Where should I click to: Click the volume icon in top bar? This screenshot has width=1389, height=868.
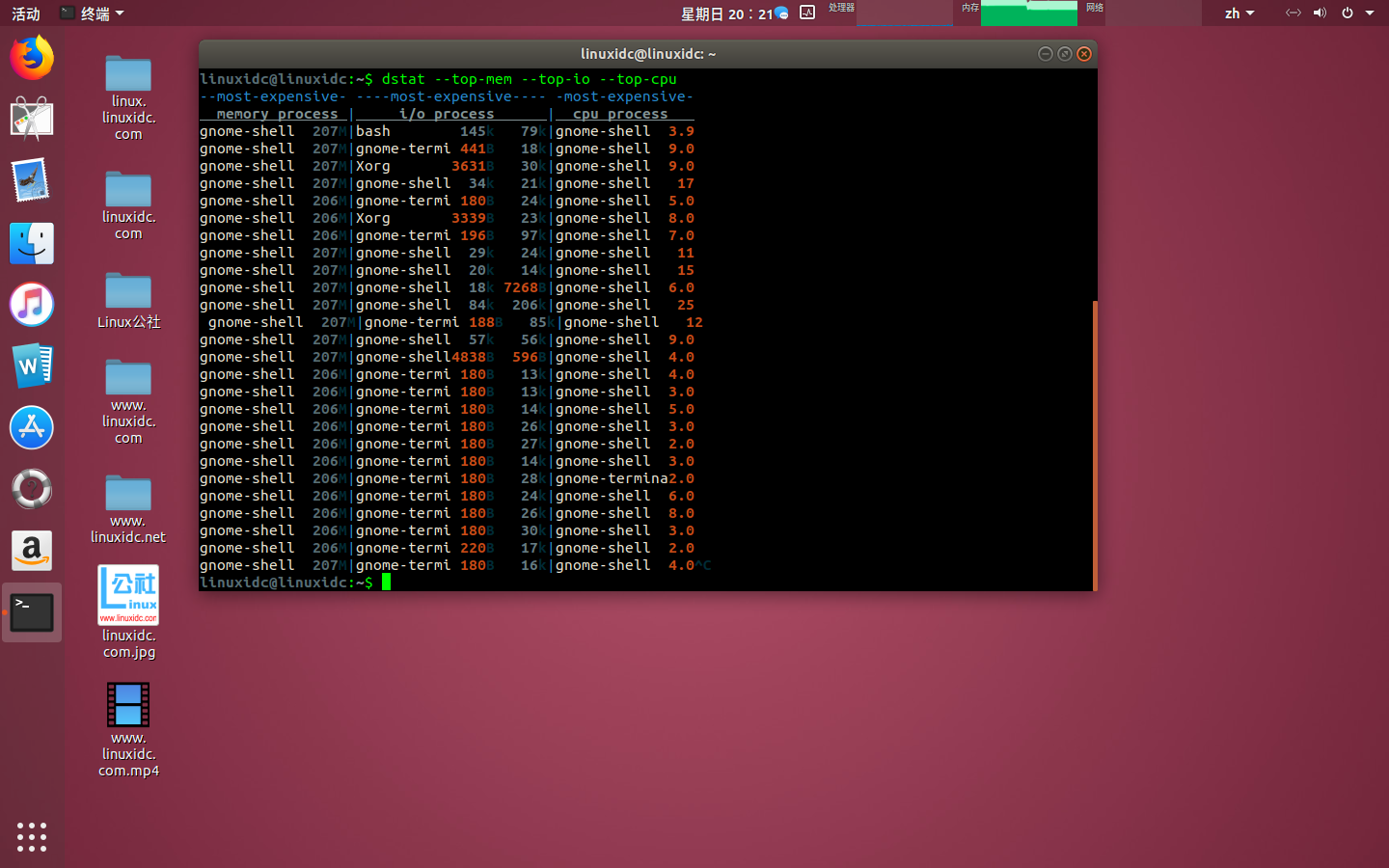coord(1320,13)
